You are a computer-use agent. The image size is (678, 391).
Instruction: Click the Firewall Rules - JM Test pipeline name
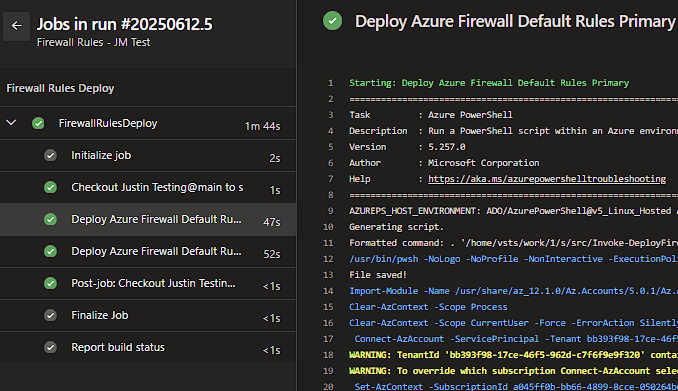(93, 42)
